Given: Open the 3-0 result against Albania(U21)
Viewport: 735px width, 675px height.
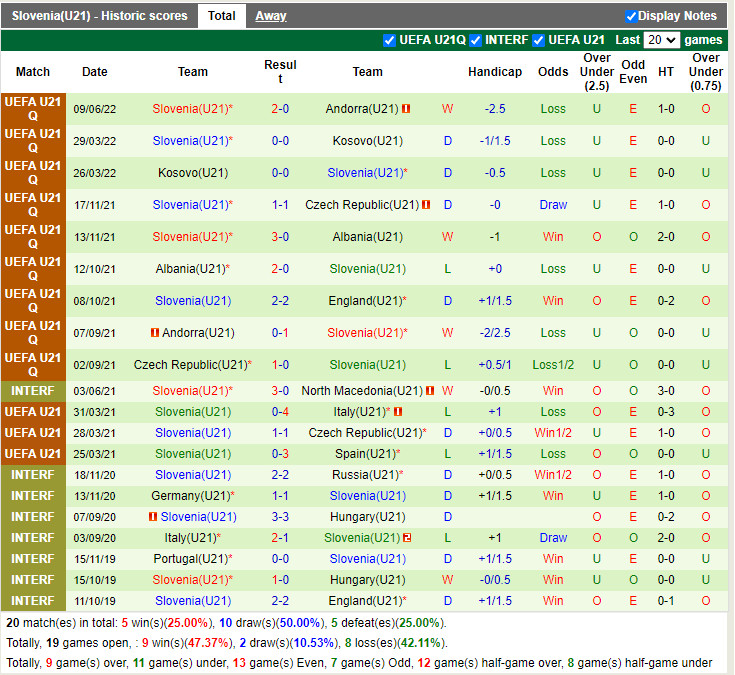Looking at the screenshot, I should tap(280, 237).
